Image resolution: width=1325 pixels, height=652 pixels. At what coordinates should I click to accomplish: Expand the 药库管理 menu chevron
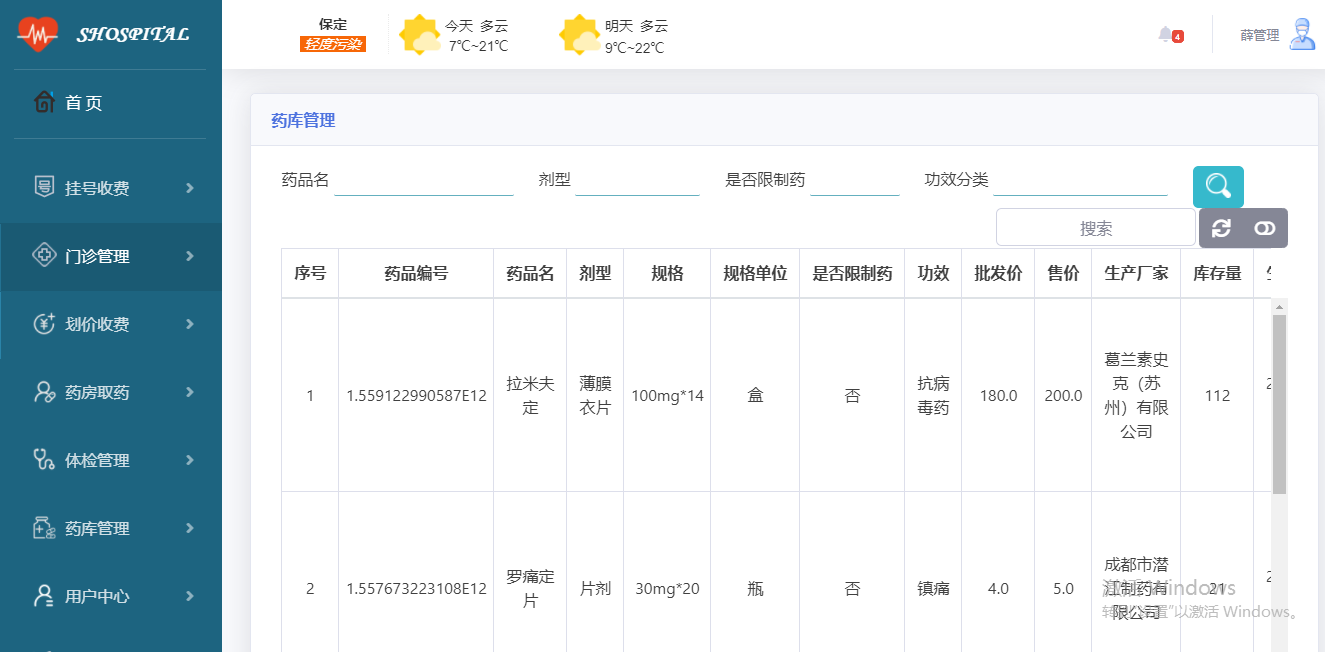[189, 528]
